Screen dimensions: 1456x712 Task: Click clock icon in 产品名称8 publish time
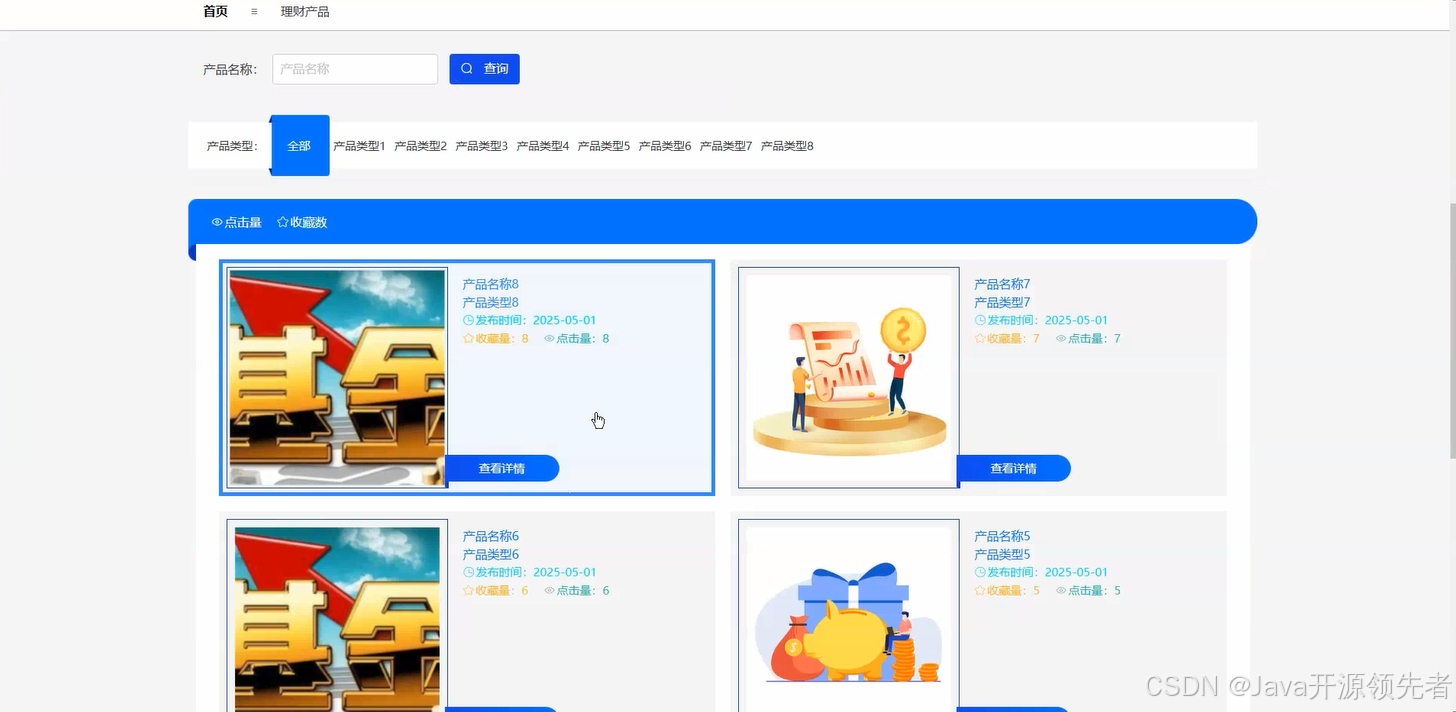[468, 320]
